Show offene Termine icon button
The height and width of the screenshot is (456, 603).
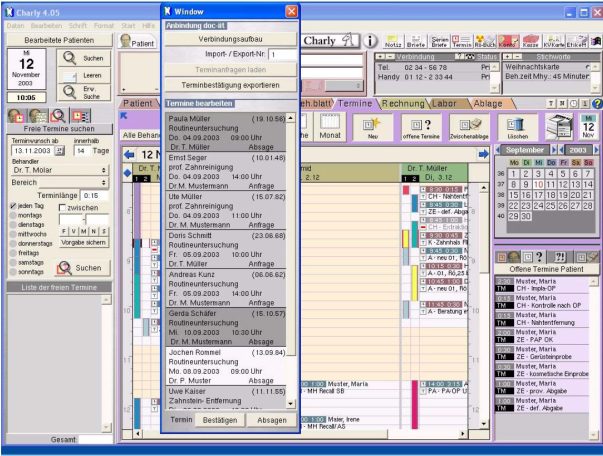click(421, 128)
